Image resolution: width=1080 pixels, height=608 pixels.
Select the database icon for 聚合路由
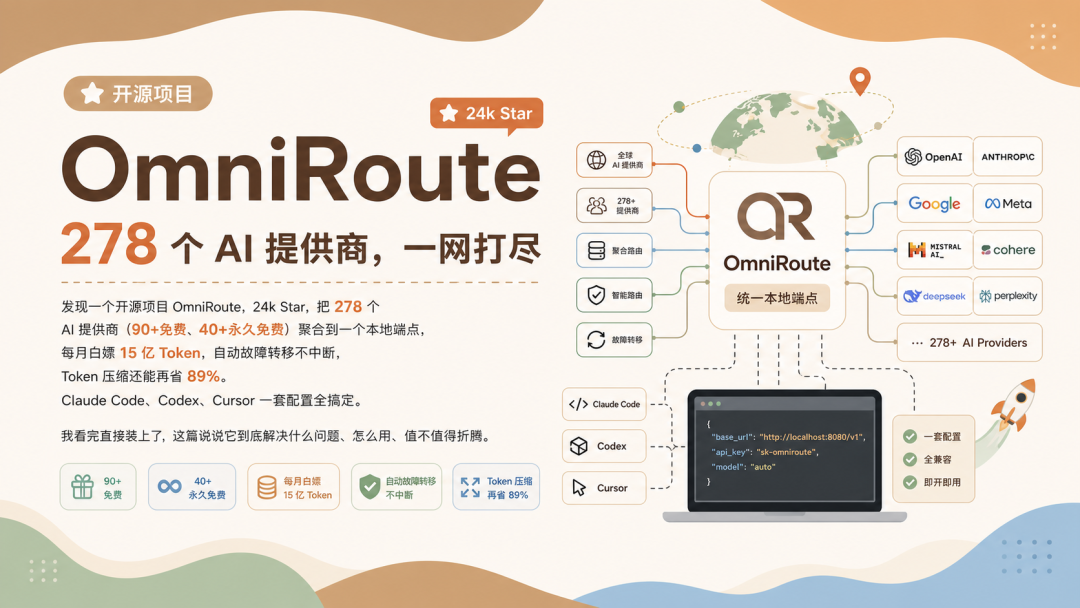[596, 251]
